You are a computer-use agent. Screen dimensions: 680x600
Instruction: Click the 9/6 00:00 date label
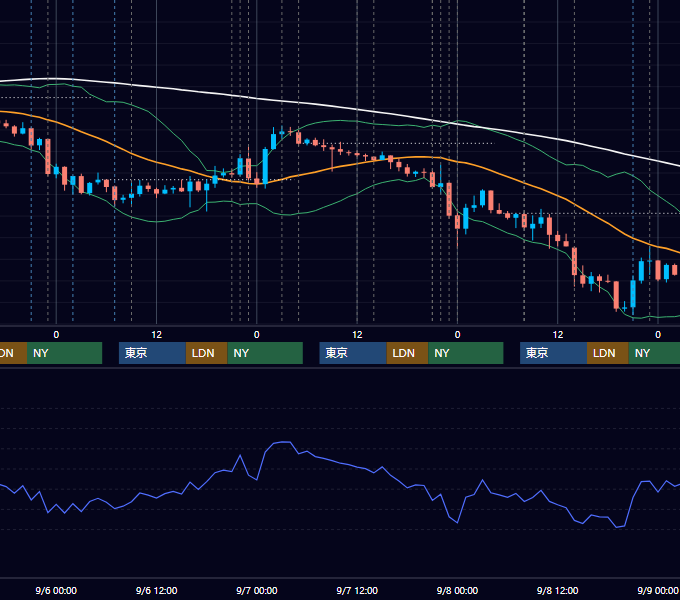pos(56,590)
